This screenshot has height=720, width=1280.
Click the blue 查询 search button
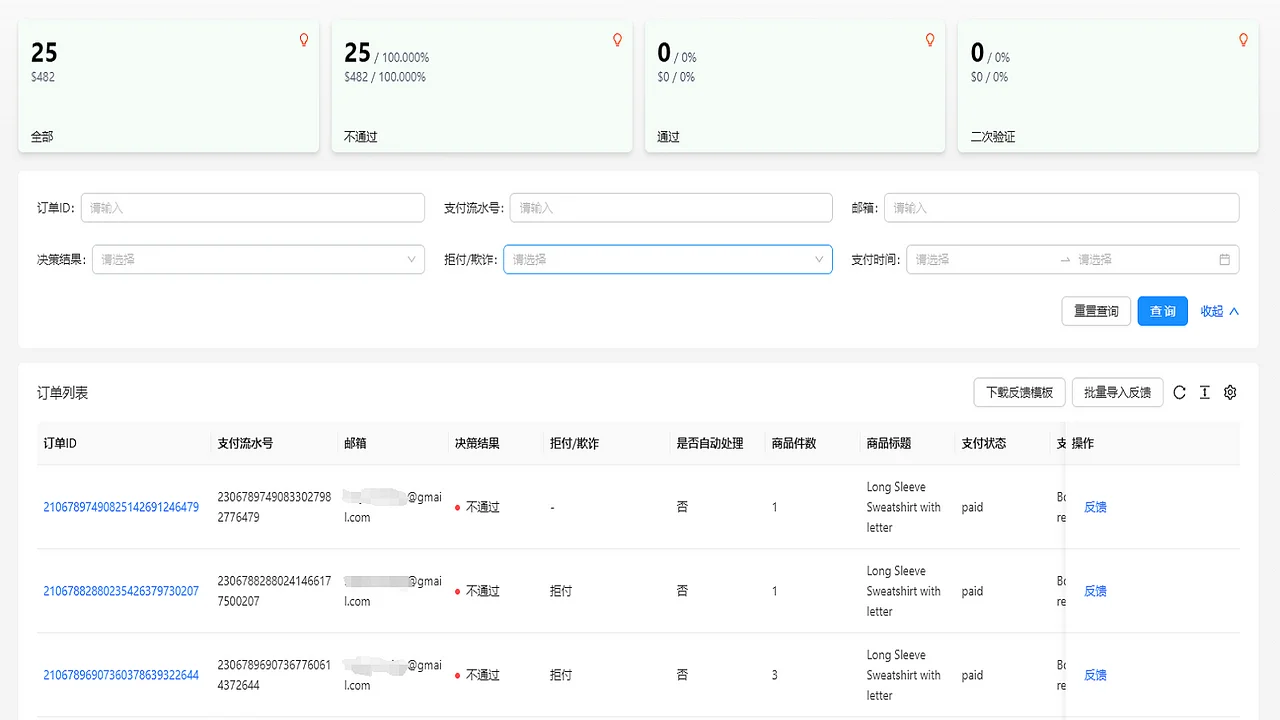1162,311
